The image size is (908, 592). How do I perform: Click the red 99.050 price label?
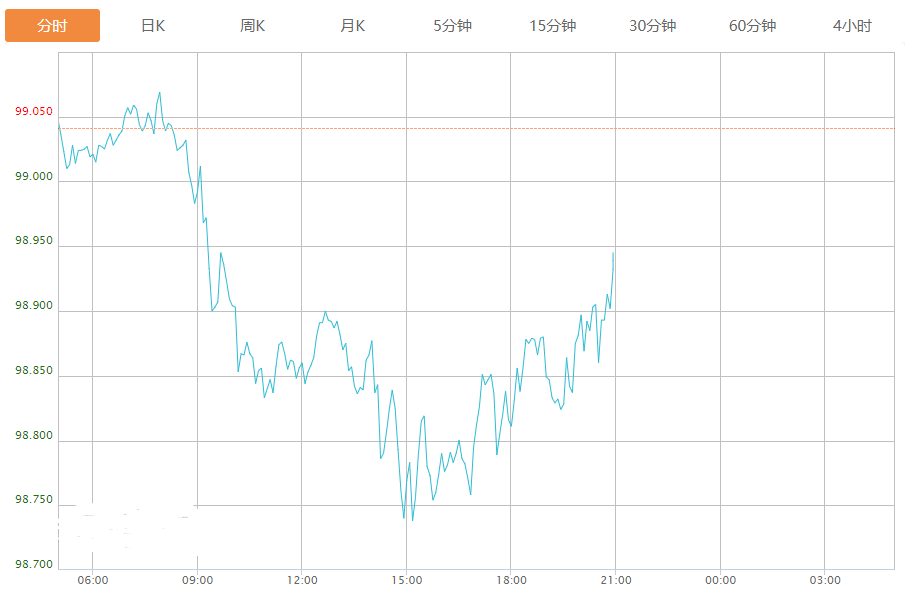click(x=34, y=112)
